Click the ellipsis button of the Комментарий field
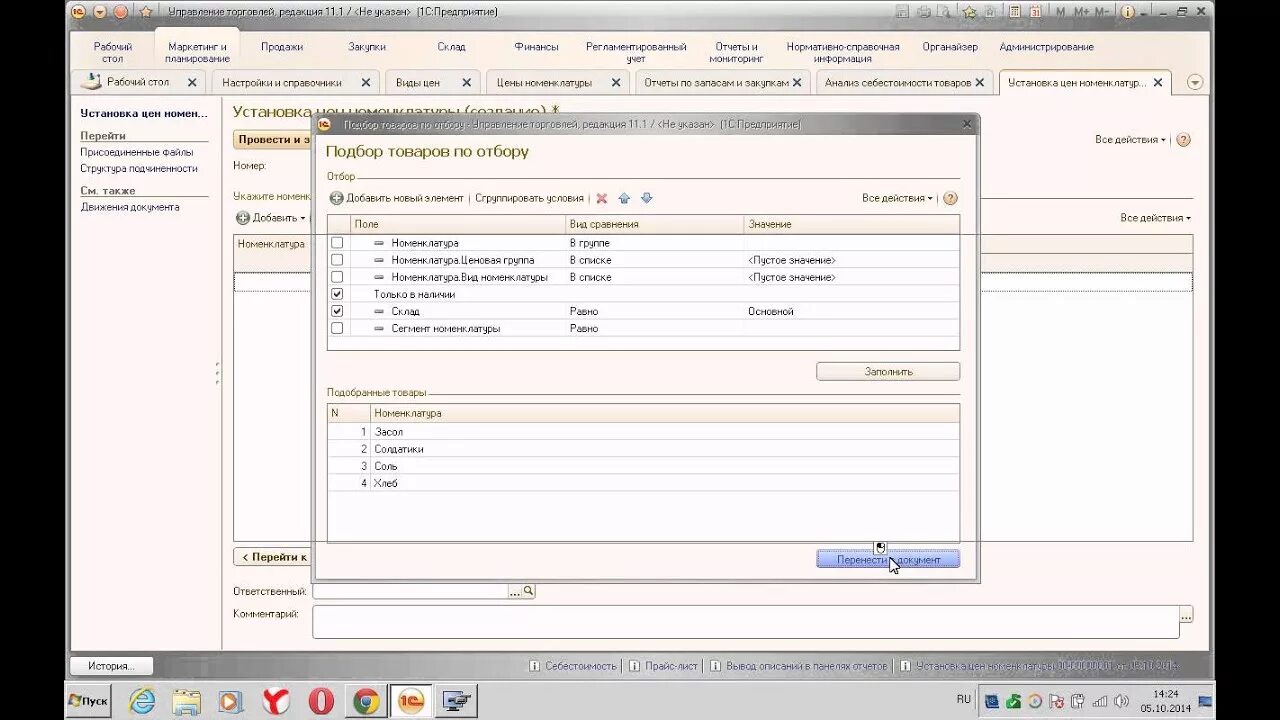The height and width of the screenshot is (720, 1280). click(x=1186, y=614)
